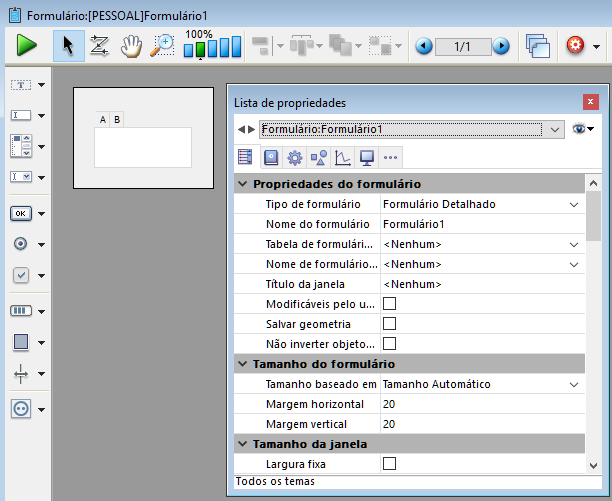The image size is (612, 501).
Task: Select the arrow selection tool
Action: pyautogui.click(x=68, y=46)
